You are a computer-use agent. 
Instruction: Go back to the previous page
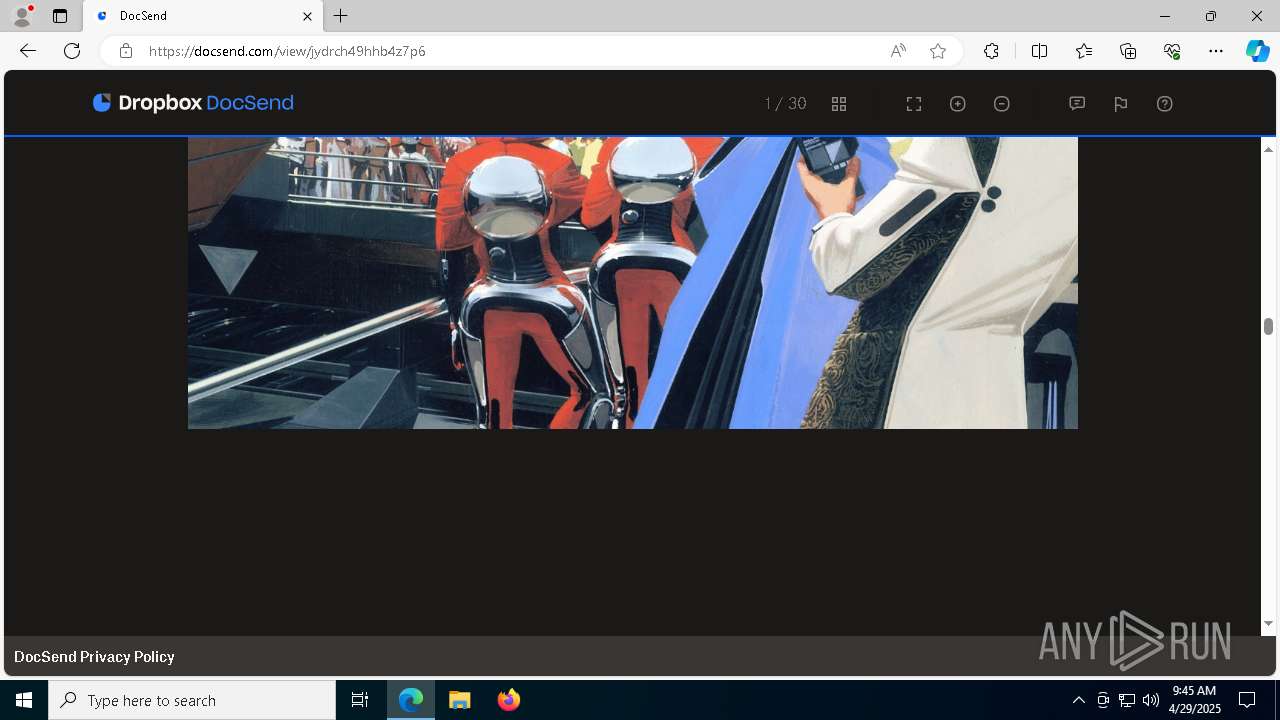click(28, 51)
